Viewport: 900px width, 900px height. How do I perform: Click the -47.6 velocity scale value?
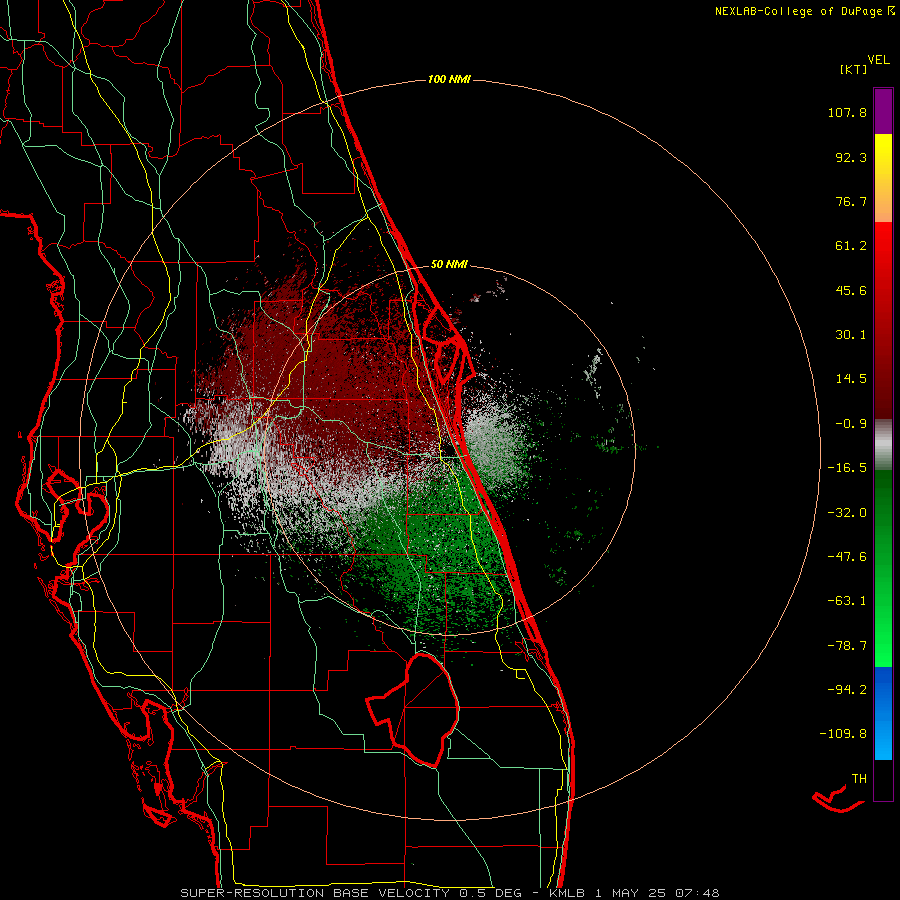pos(847,557)
